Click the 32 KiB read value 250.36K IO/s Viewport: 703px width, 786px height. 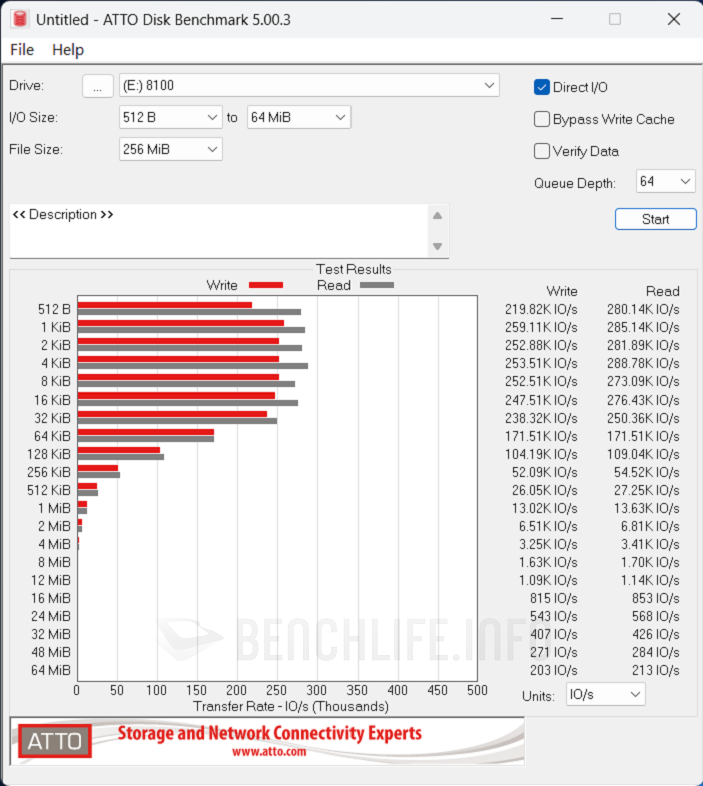643,418
